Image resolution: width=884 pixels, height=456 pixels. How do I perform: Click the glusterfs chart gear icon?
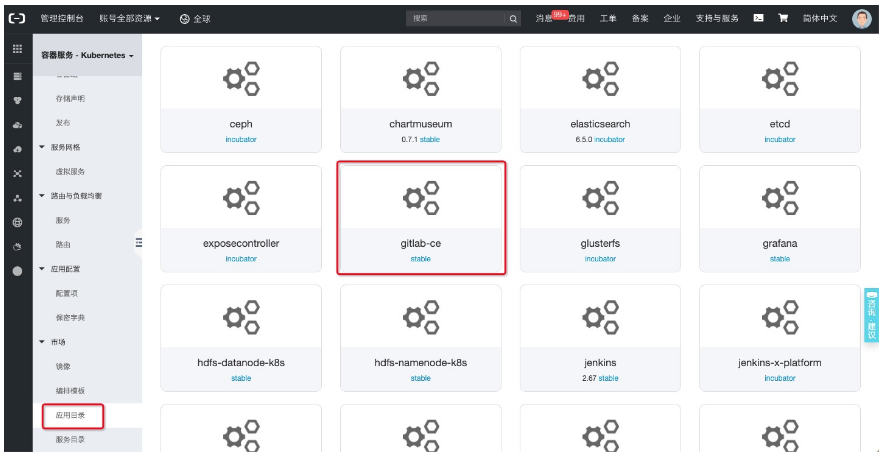pos(600,198)
